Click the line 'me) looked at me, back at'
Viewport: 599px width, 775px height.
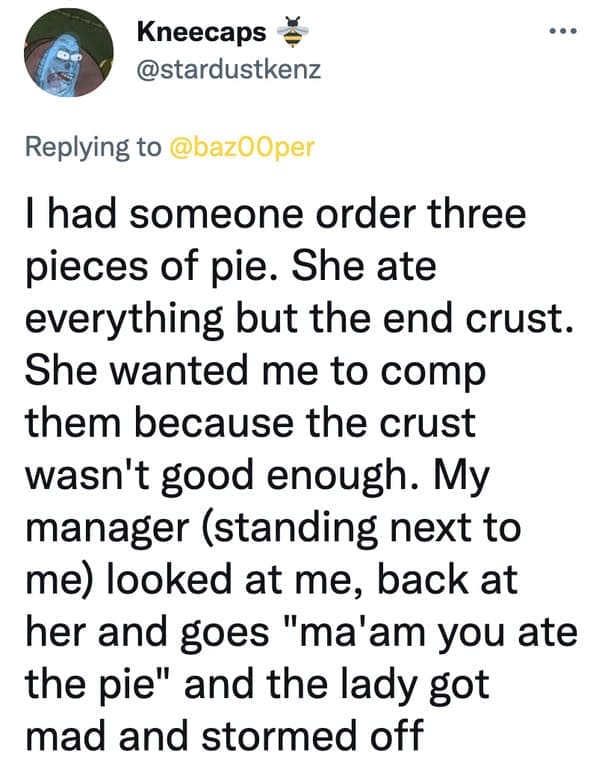tap(271, 581)
